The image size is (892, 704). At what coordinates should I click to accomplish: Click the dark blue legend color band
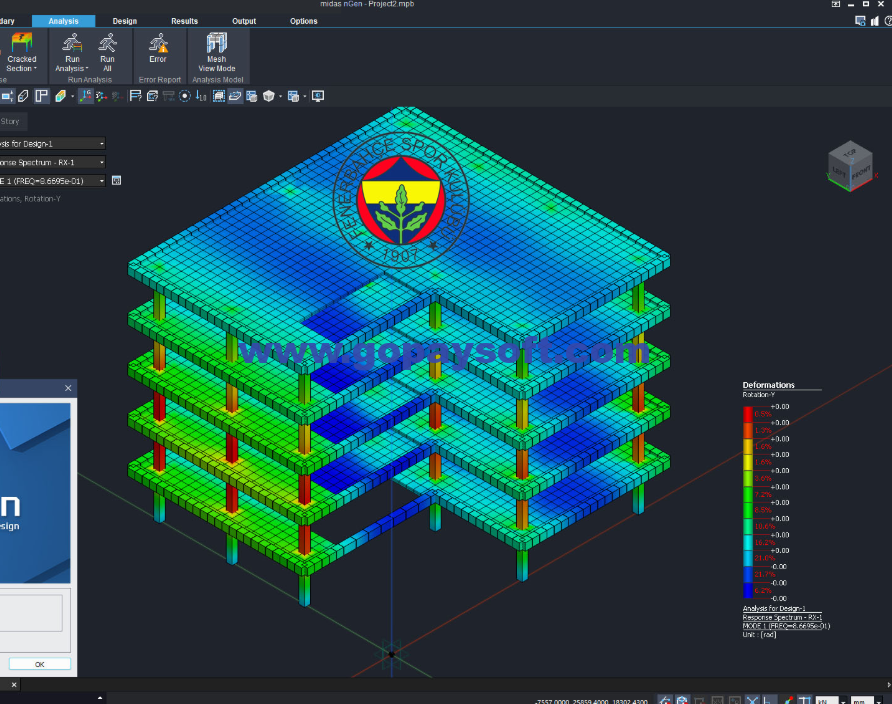tap(748, 590)
